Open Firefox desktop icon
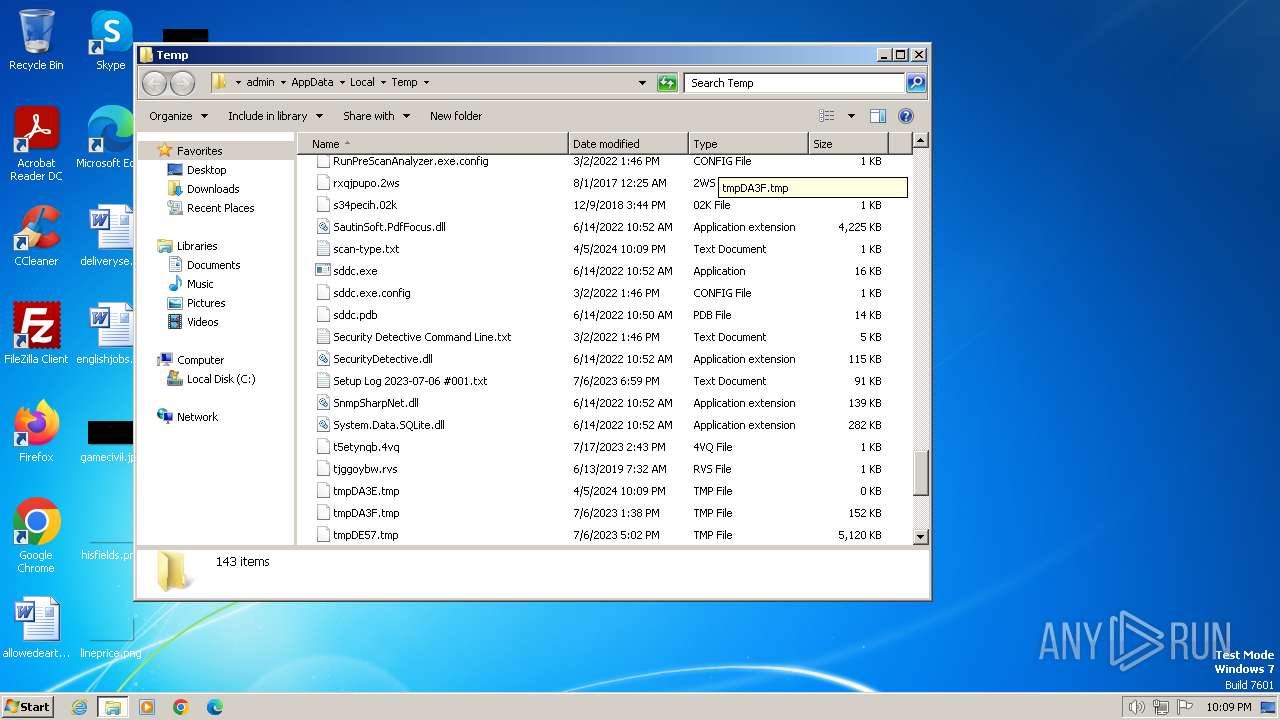The image size is (1280, 720). pyautogui.click(x=36, y=432)
